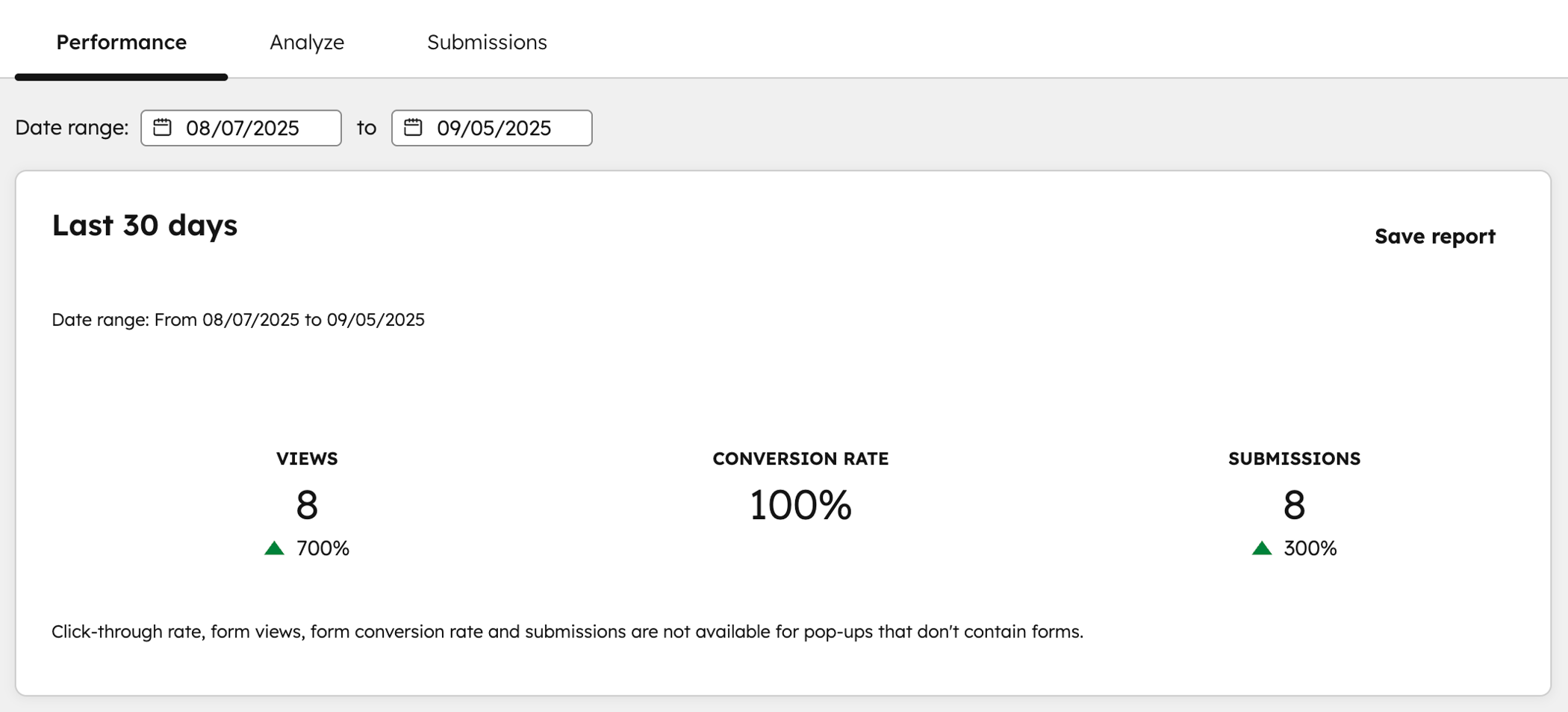Image resolution: width=1568 pixels, height=712 pixels.
Task: Switch to the Submissions tab
Action: (x=486, y=42)
